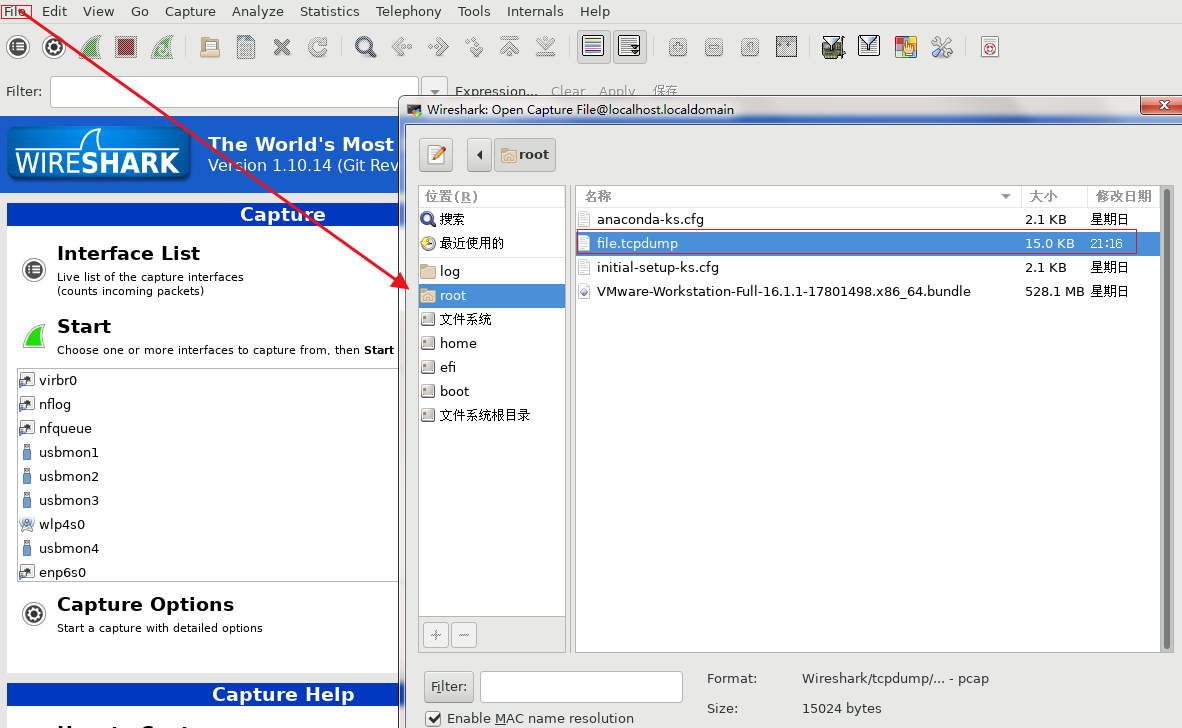Open the Capture menu
This screenshot has height=728, width=1182.
click(190, 11)
